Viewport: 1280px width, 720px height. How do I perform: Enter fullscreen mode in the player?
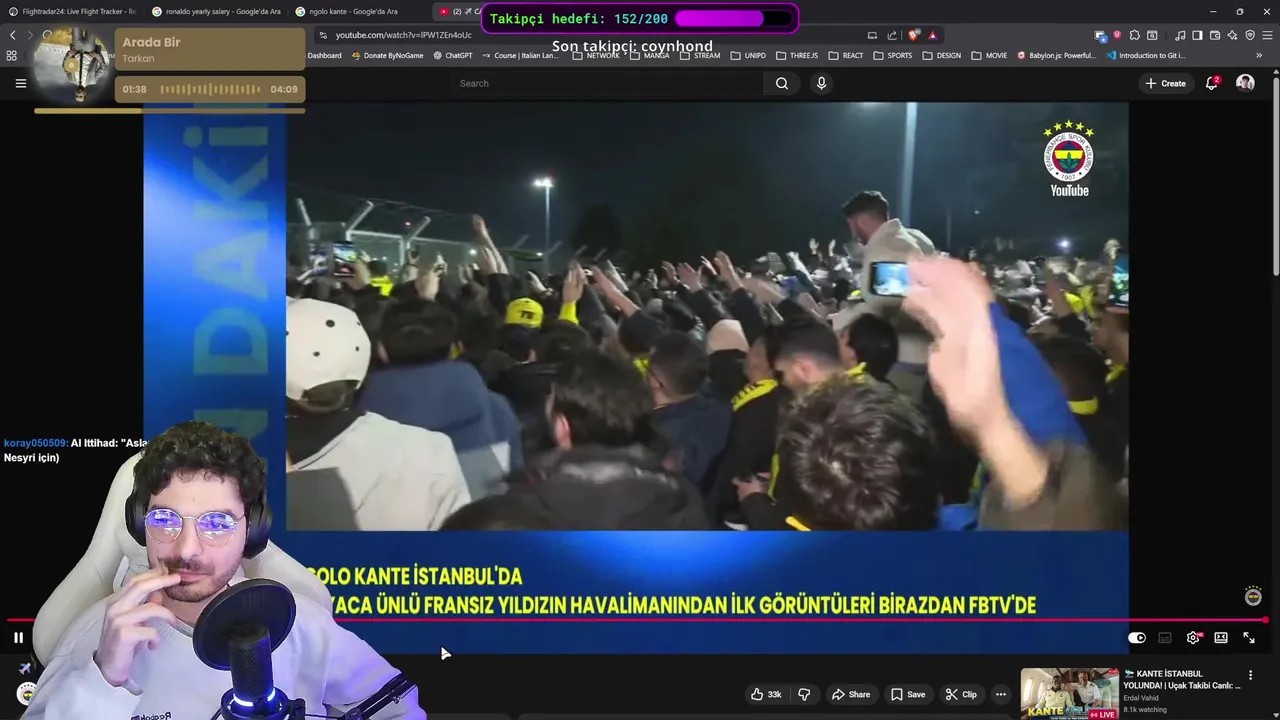click(1249, 638)
